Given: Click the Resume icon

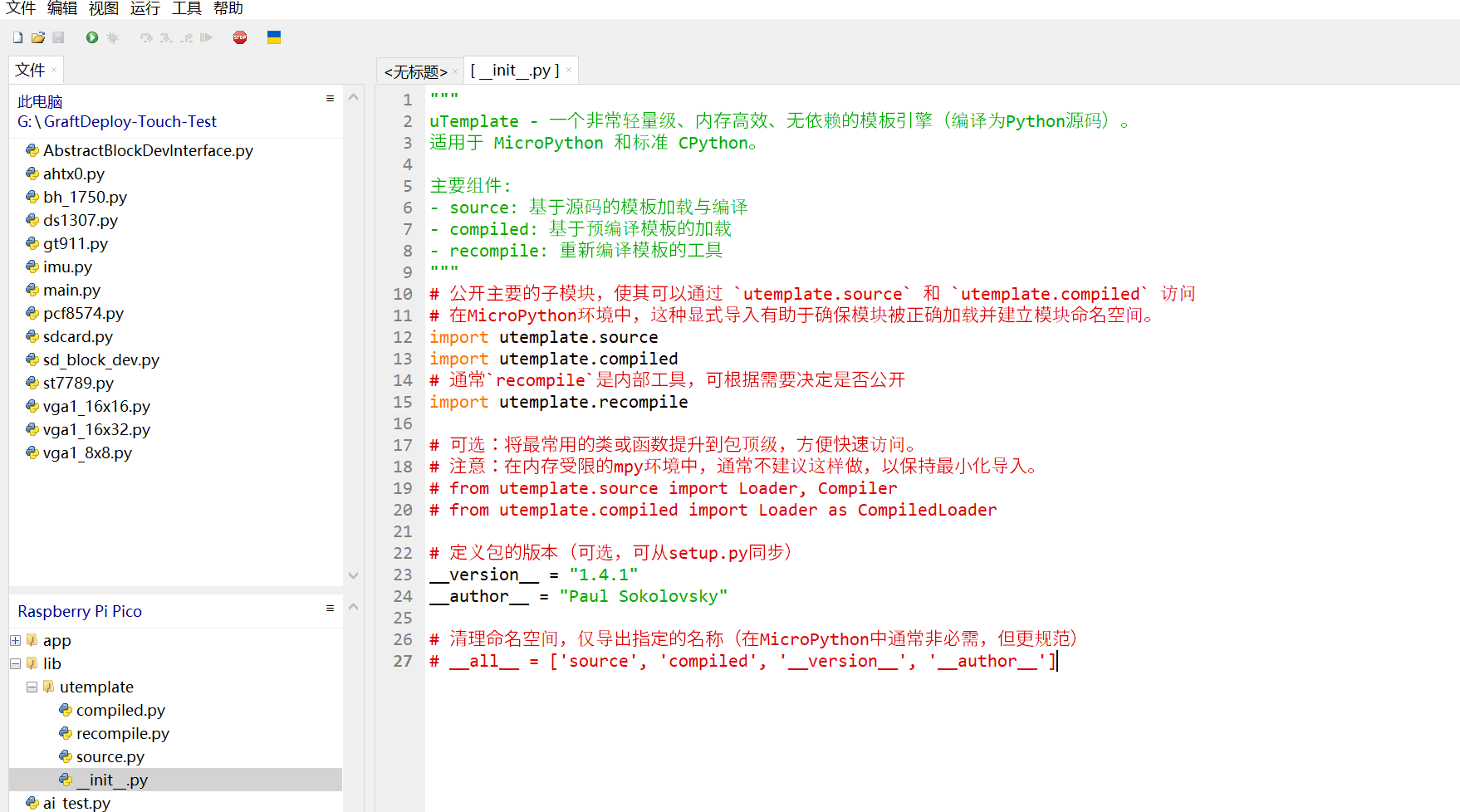Looking at the screenshot, I should [x=206, y=37].
